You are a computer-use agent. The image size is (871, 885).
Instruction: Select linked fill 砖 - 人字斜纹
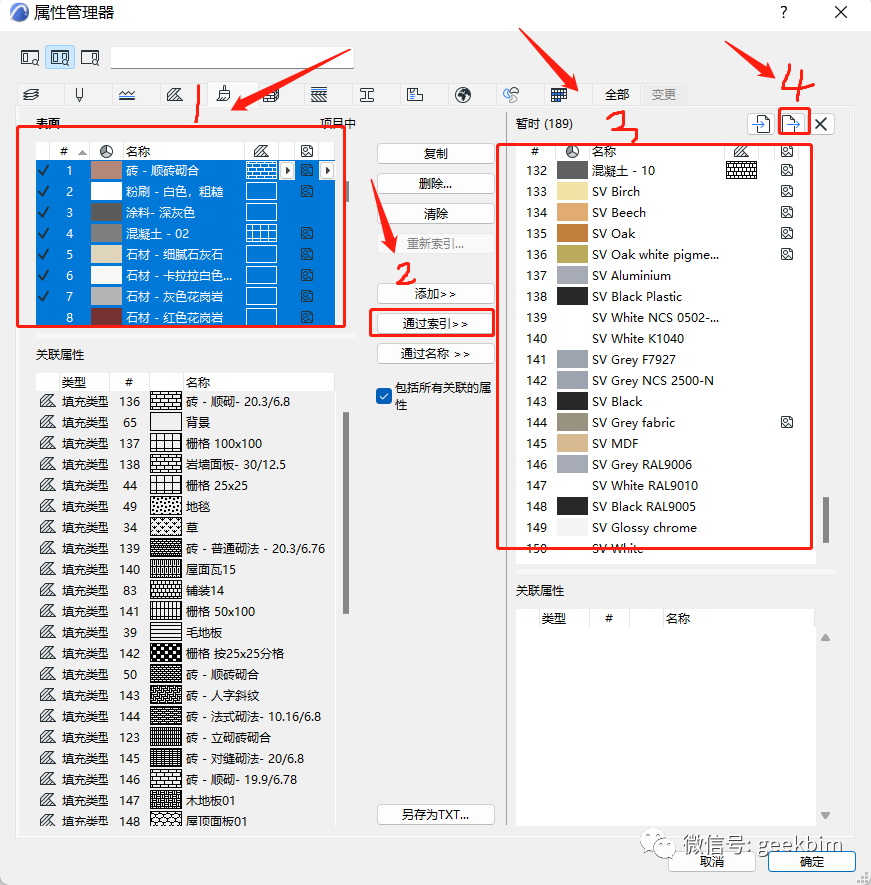pyautogui.click(x=185, y=695)
